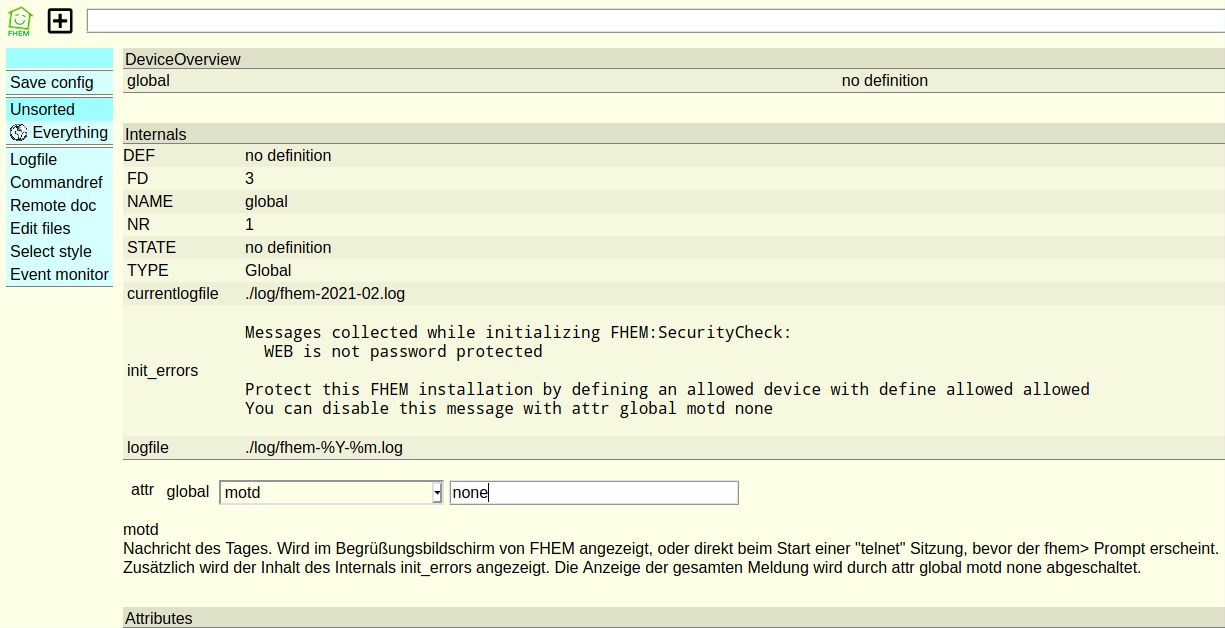1225x628 pixels.
Task: Click the attr command link
Action: (x=142, y=490)
